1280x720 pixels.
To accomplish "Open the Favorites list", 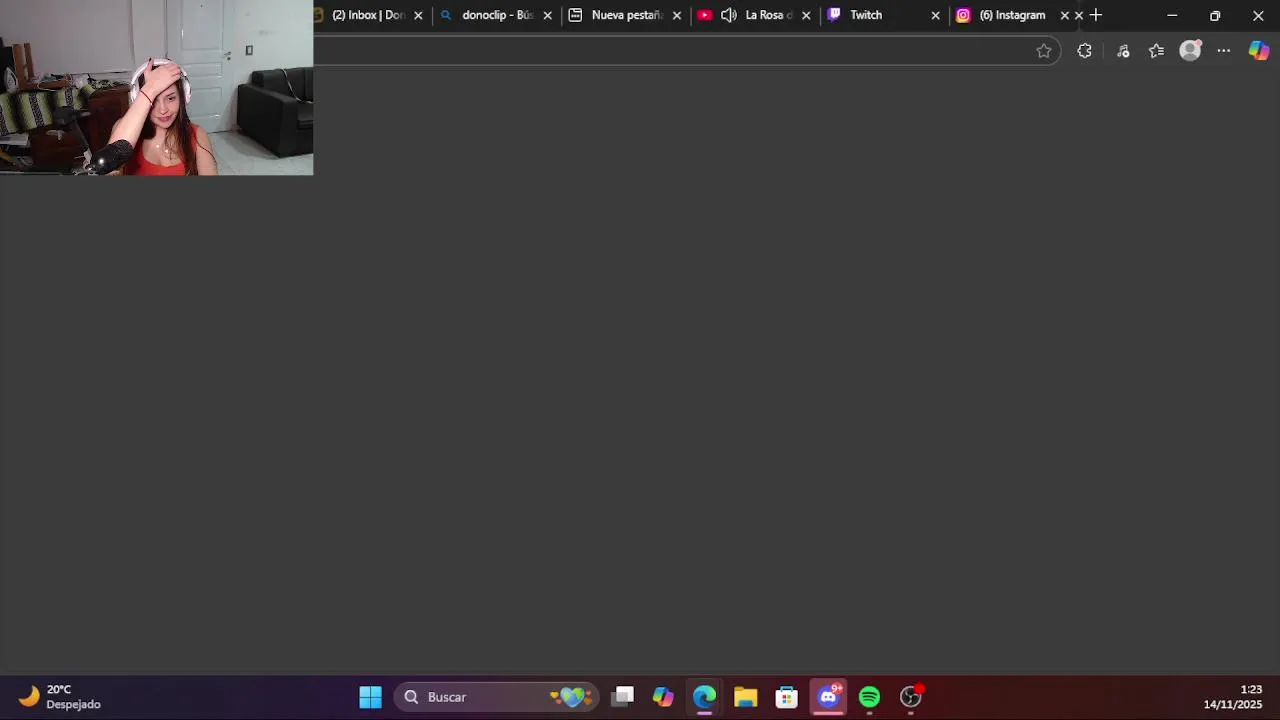I will (1157, 51).
